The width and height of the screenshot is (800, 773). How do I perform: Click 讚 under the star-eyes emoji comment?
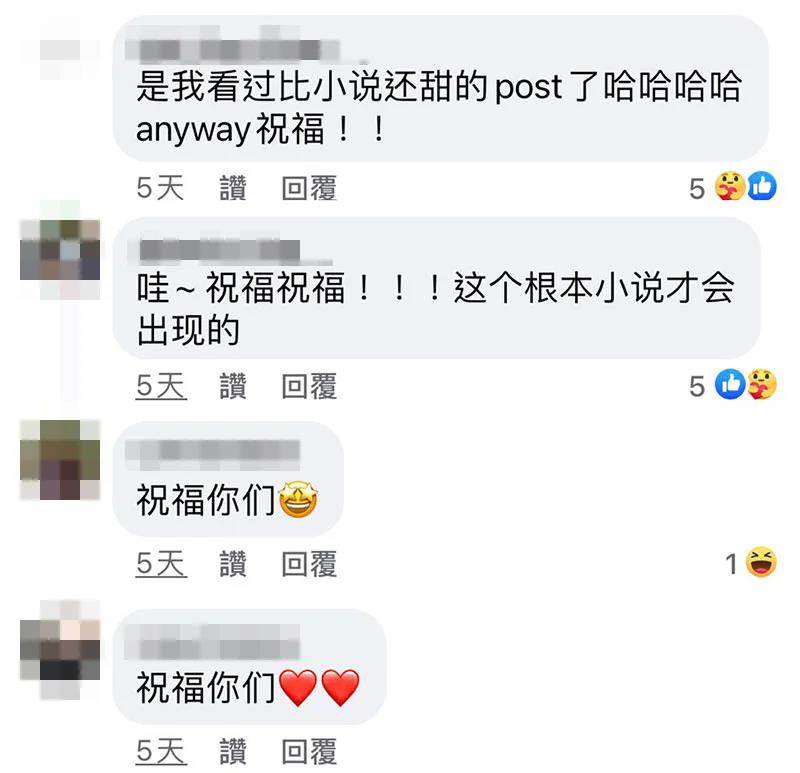pos(233,563)
